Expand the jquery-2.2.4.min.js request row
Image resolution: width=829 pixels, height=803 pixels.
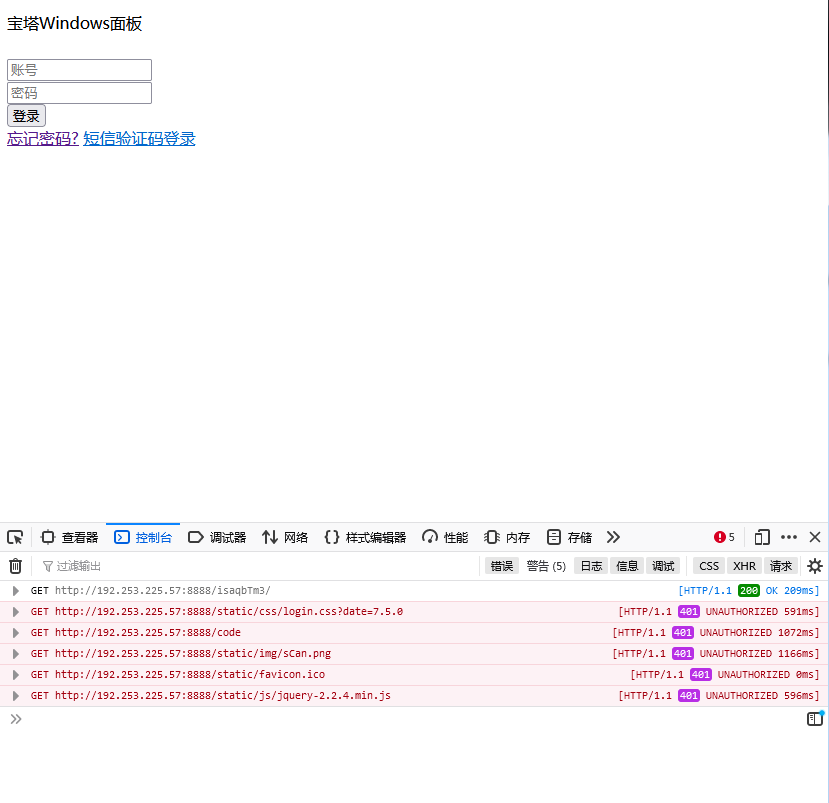(x=16, y=696)
